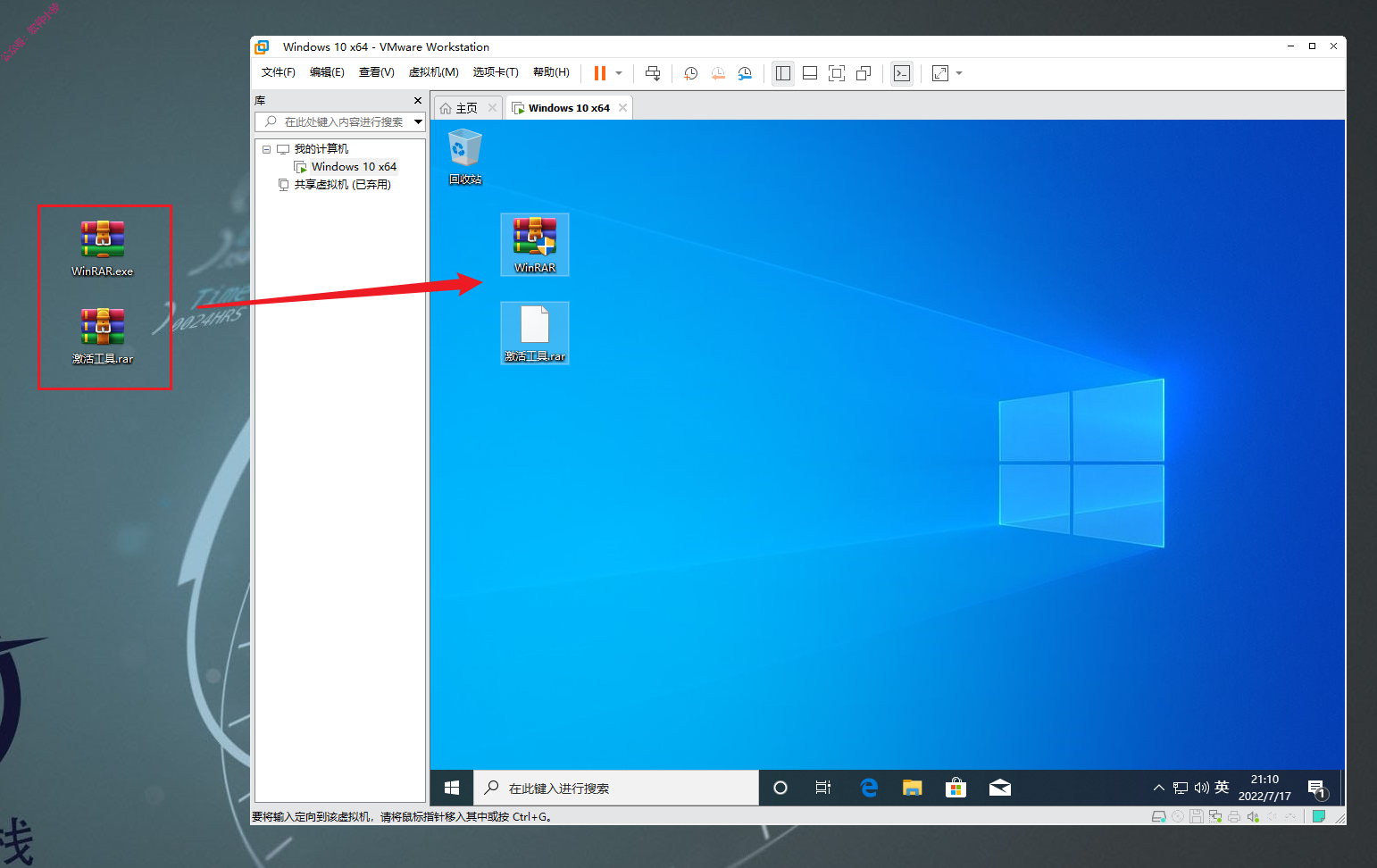Revert the virtual machine to its snapshot
Viewport: 1377px width, 868px height.
pyautogui.click(x=718, y=73)
